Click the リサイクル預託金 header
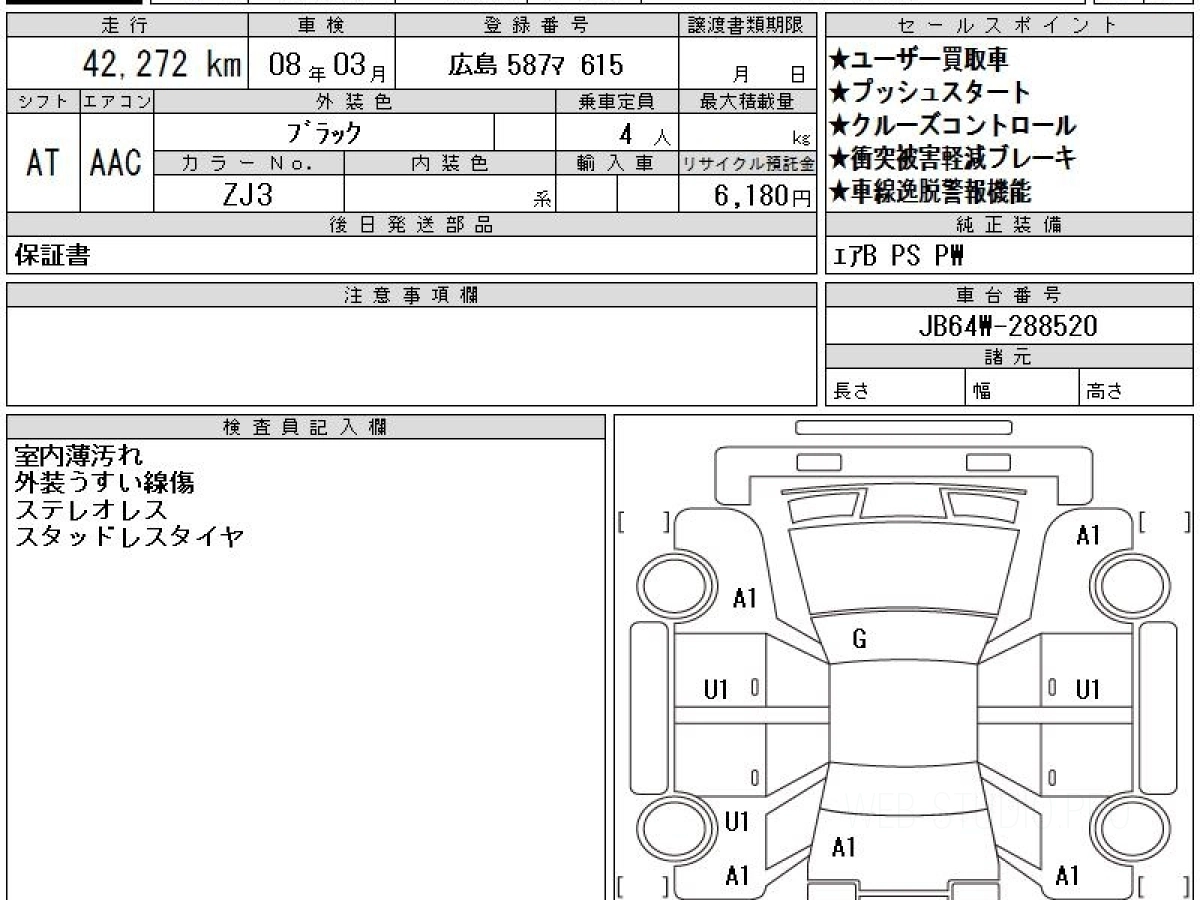The height and width of the screenshot is (900, 1200). pyautogui.click(x=748, y=163)
